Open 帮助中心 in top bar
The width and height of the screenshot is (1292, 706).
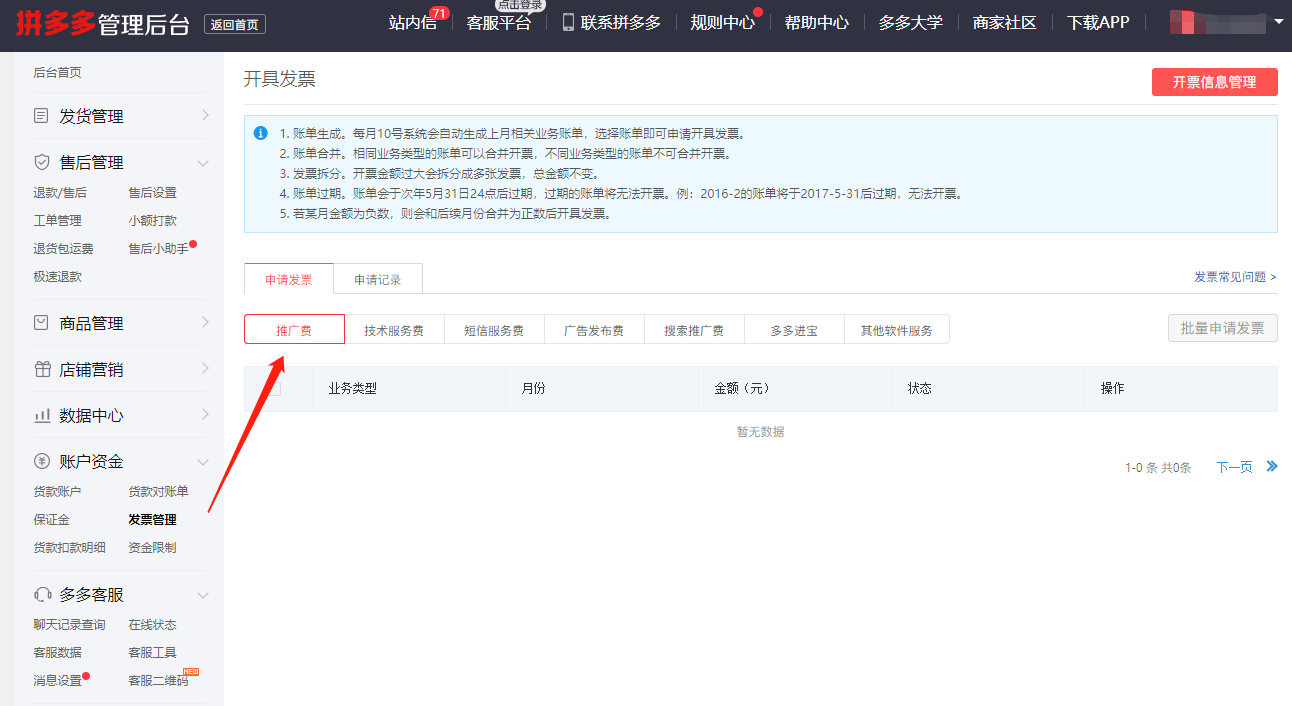(817, 22)
